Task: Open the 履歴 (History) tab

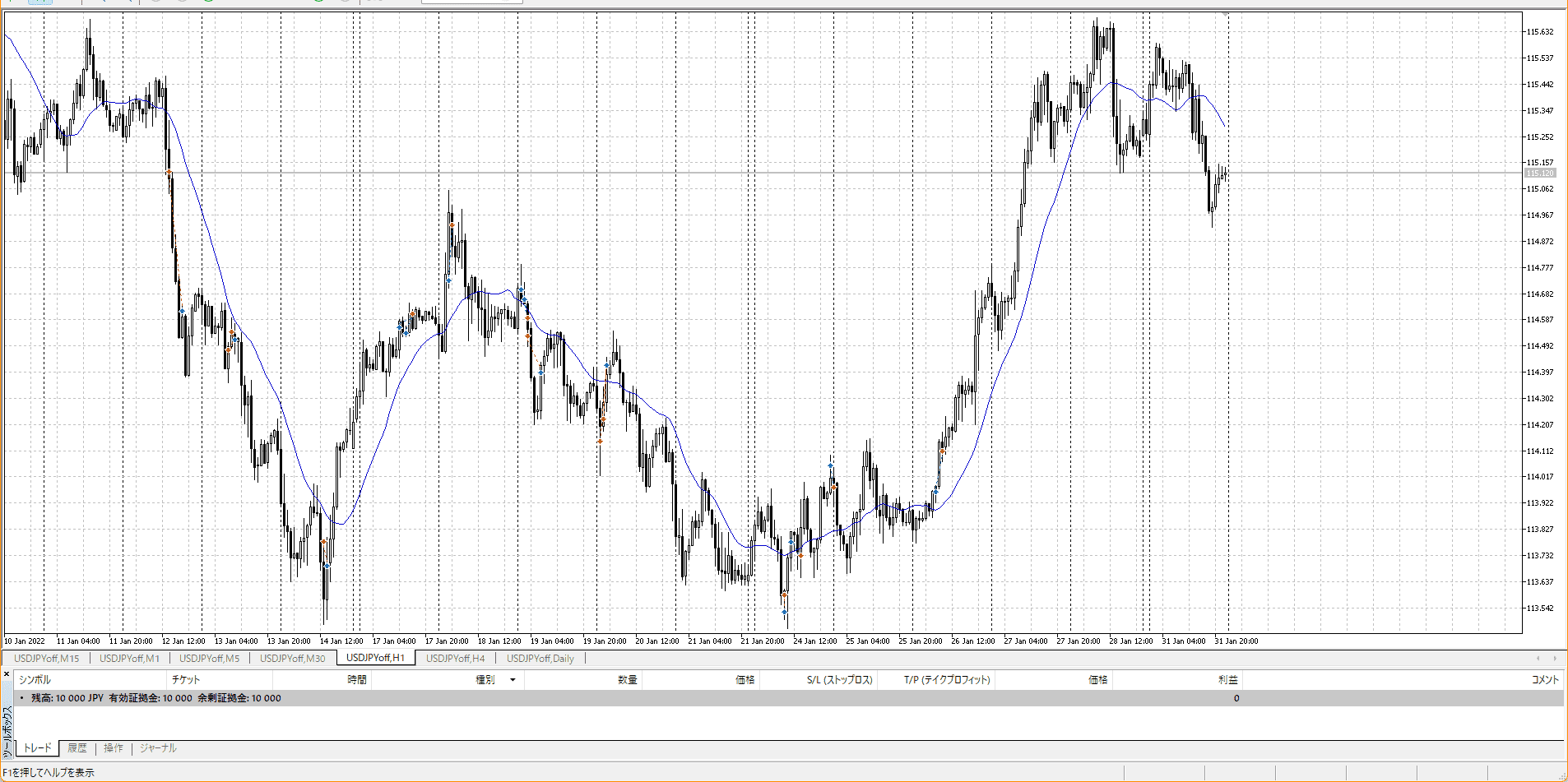Action: [77, 748]
